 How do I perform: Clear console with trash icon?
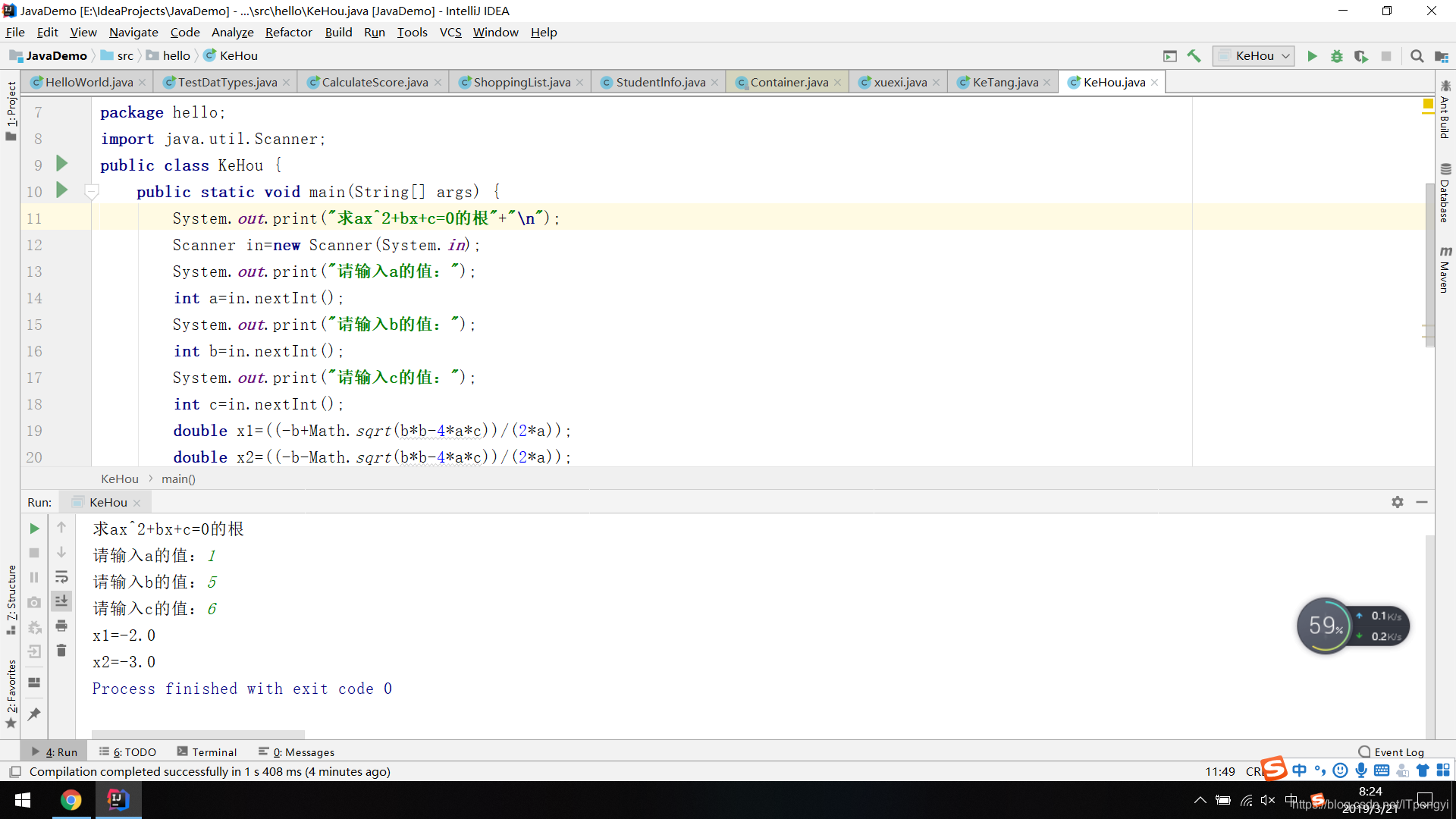point(61,651)
